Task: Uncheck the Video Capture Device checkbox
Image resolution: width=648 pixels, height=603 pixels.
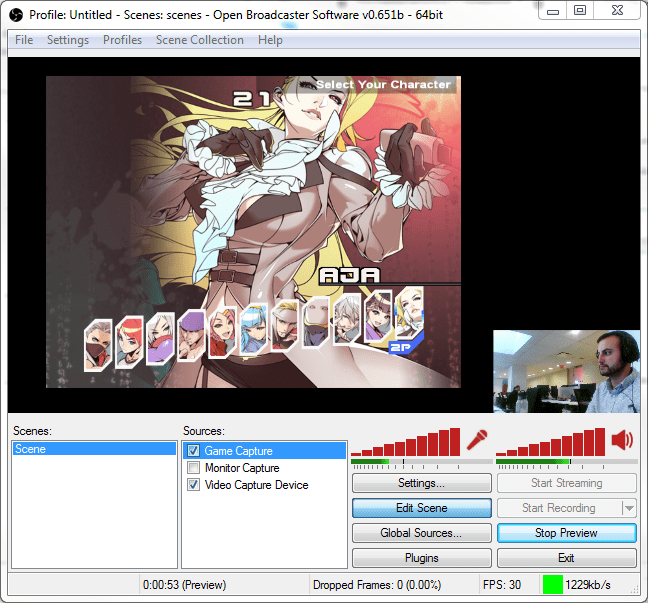Action: point(193,484)
